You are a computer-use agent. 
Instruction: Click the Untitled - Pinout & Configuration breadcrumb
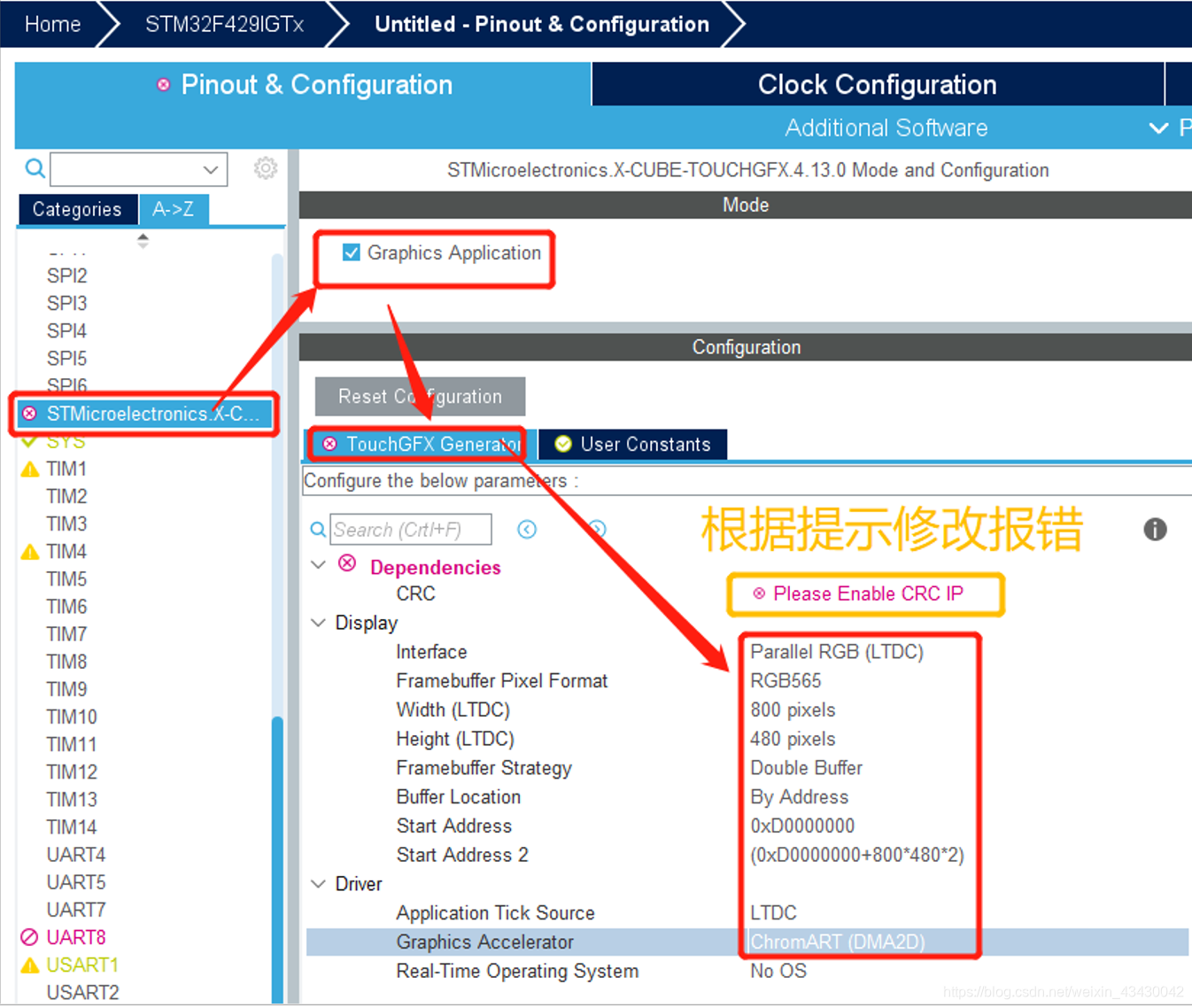tap(541, 24)
